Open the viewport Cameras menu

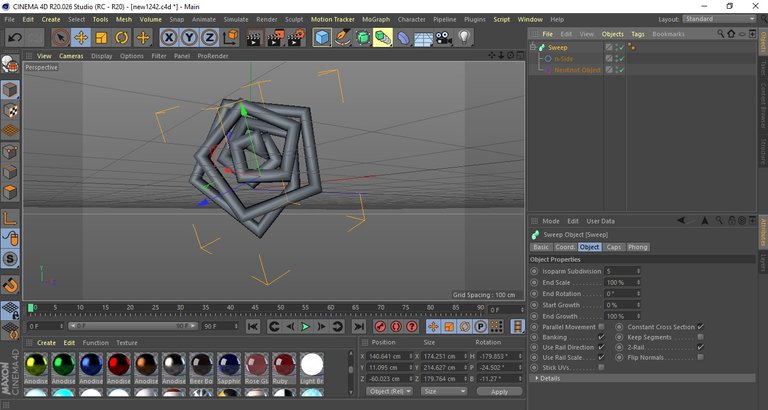pos(72,56)
